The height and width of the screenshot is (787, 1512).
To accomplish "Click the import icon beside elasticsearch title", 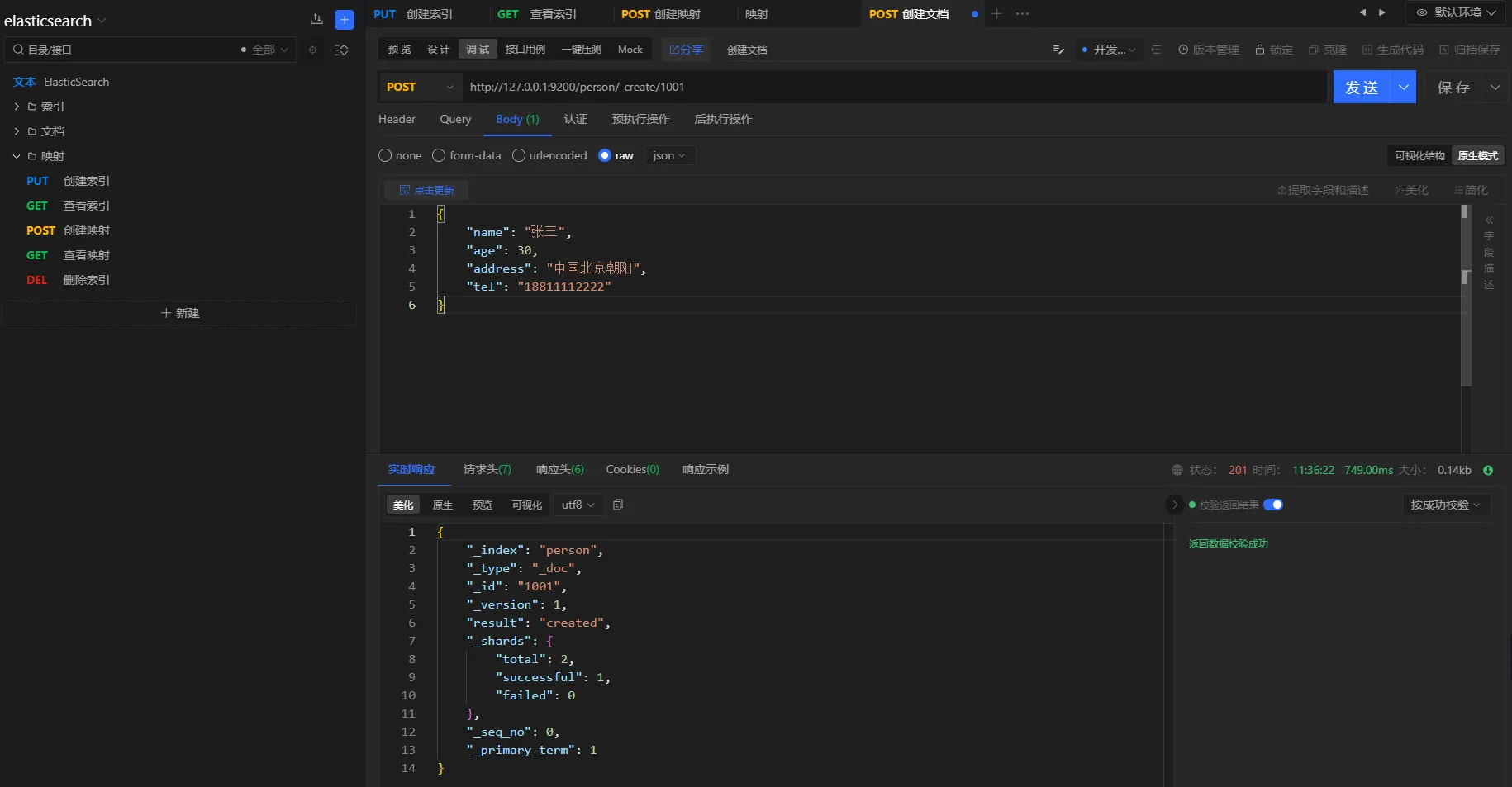I will click(x=316, y=20).
